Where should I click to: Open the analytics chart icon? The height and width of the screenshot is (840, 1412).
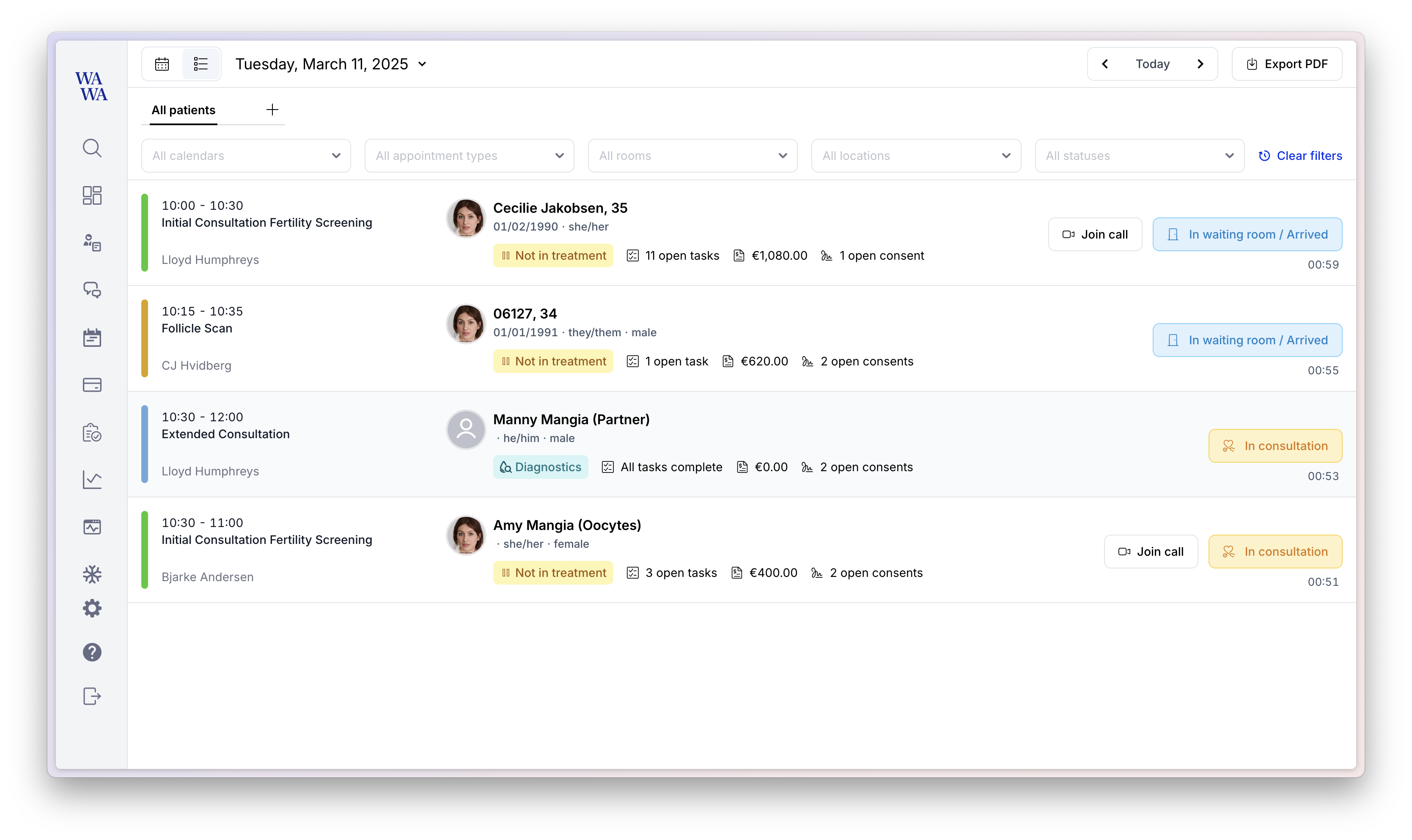click(x=92, y=480)
